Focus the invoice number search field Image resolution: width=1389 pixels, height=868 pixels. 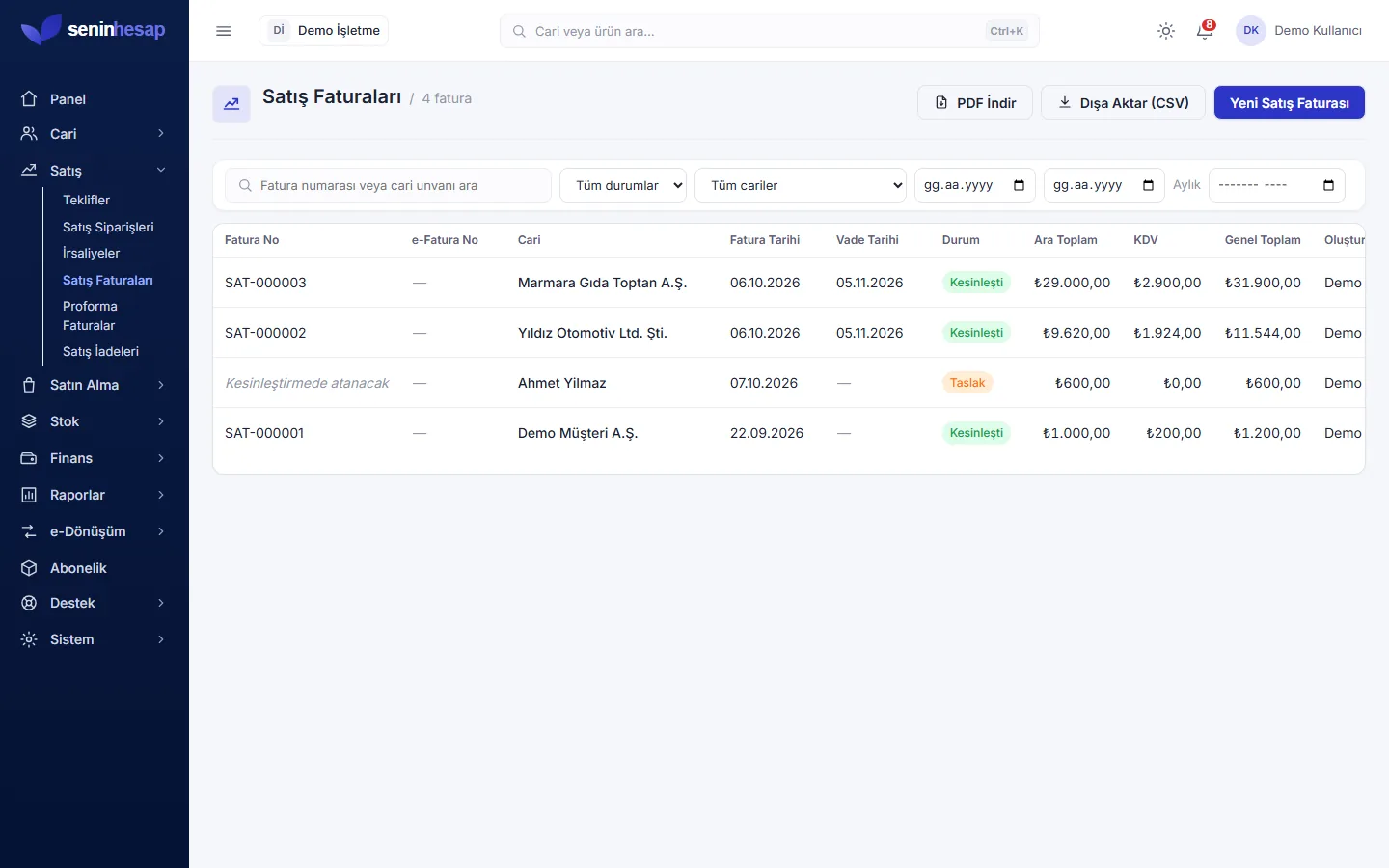(x=388, y=185)
